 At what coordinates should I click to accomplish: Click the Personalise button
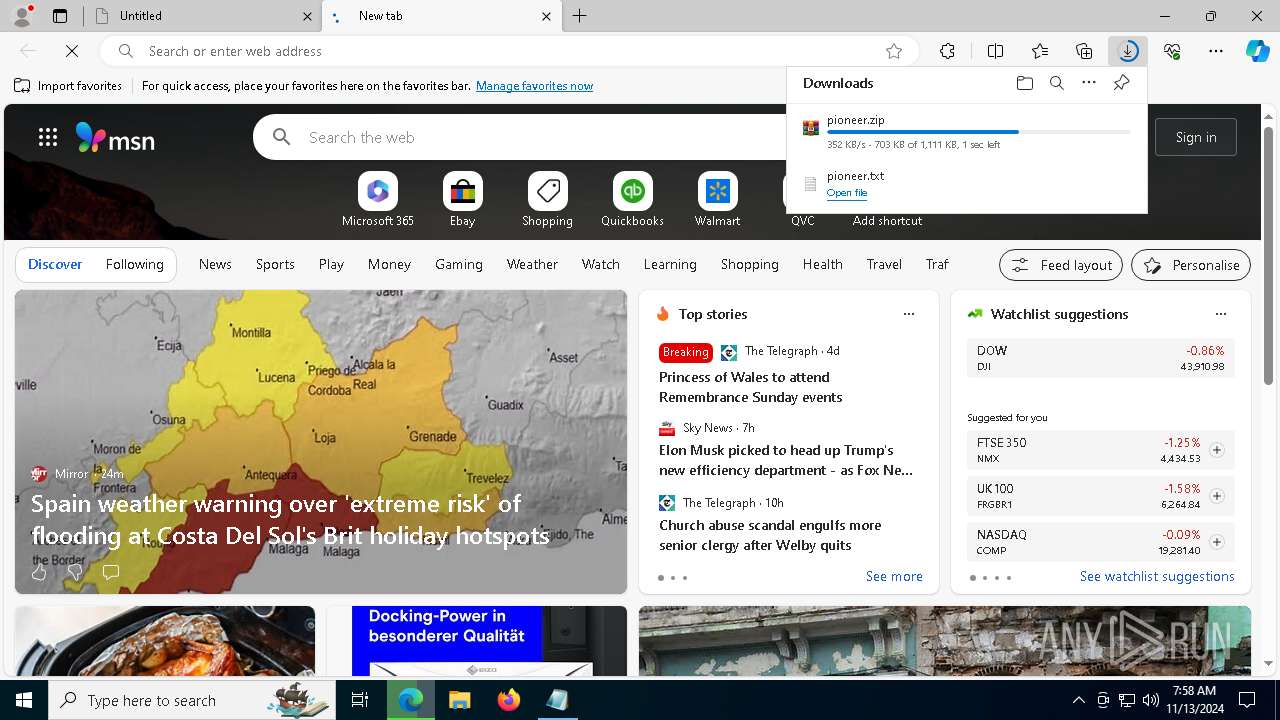[1191, 265]
